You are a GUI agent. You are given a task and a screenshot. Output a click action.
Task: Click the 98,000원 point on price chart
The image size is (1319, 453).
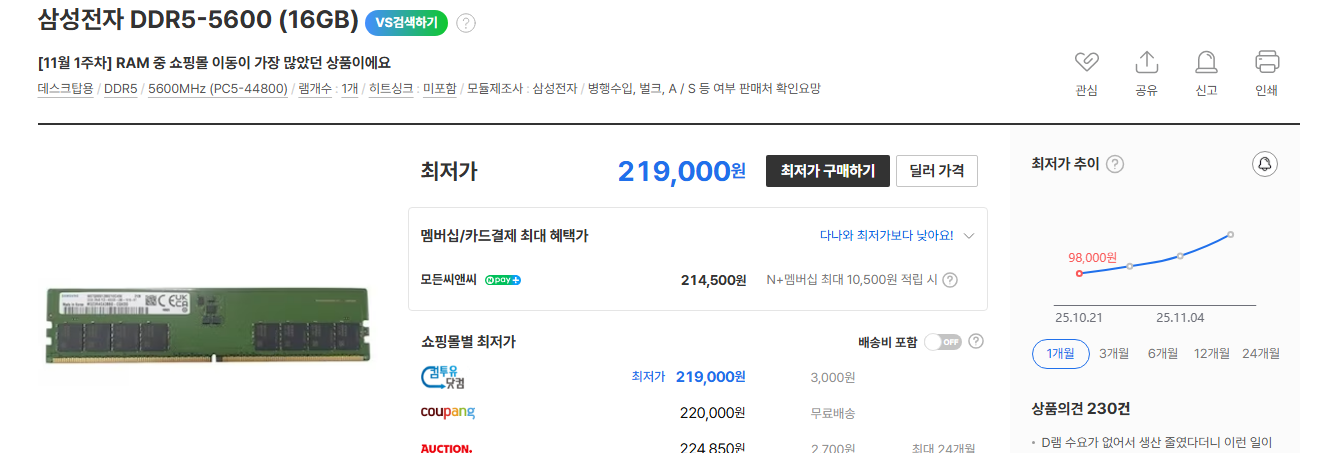[1079, 273]
